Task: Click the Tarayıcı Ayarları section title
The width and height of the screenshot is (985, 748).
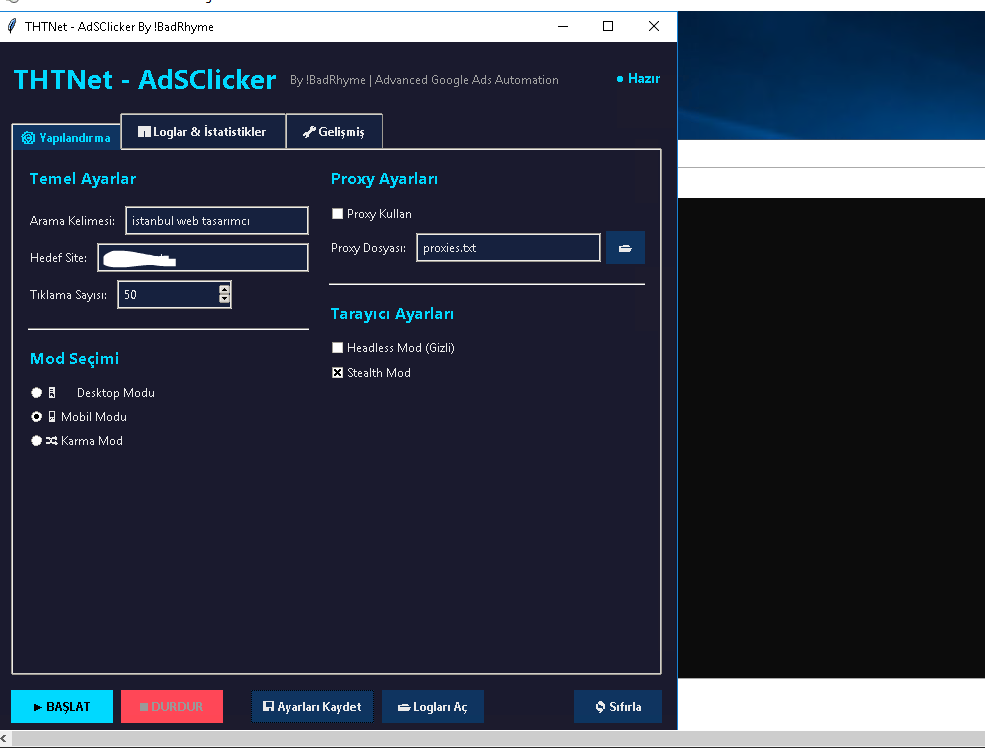Action: pyautogui.click(x=392, y=314)
